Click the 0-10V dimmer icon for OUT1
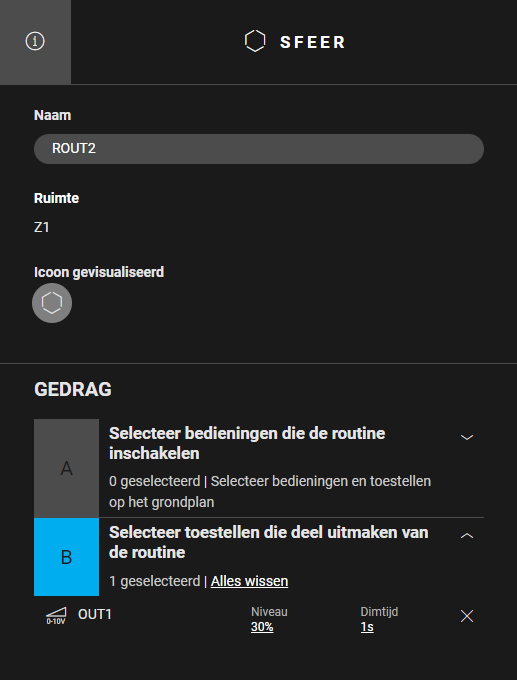 click(56, 616)
